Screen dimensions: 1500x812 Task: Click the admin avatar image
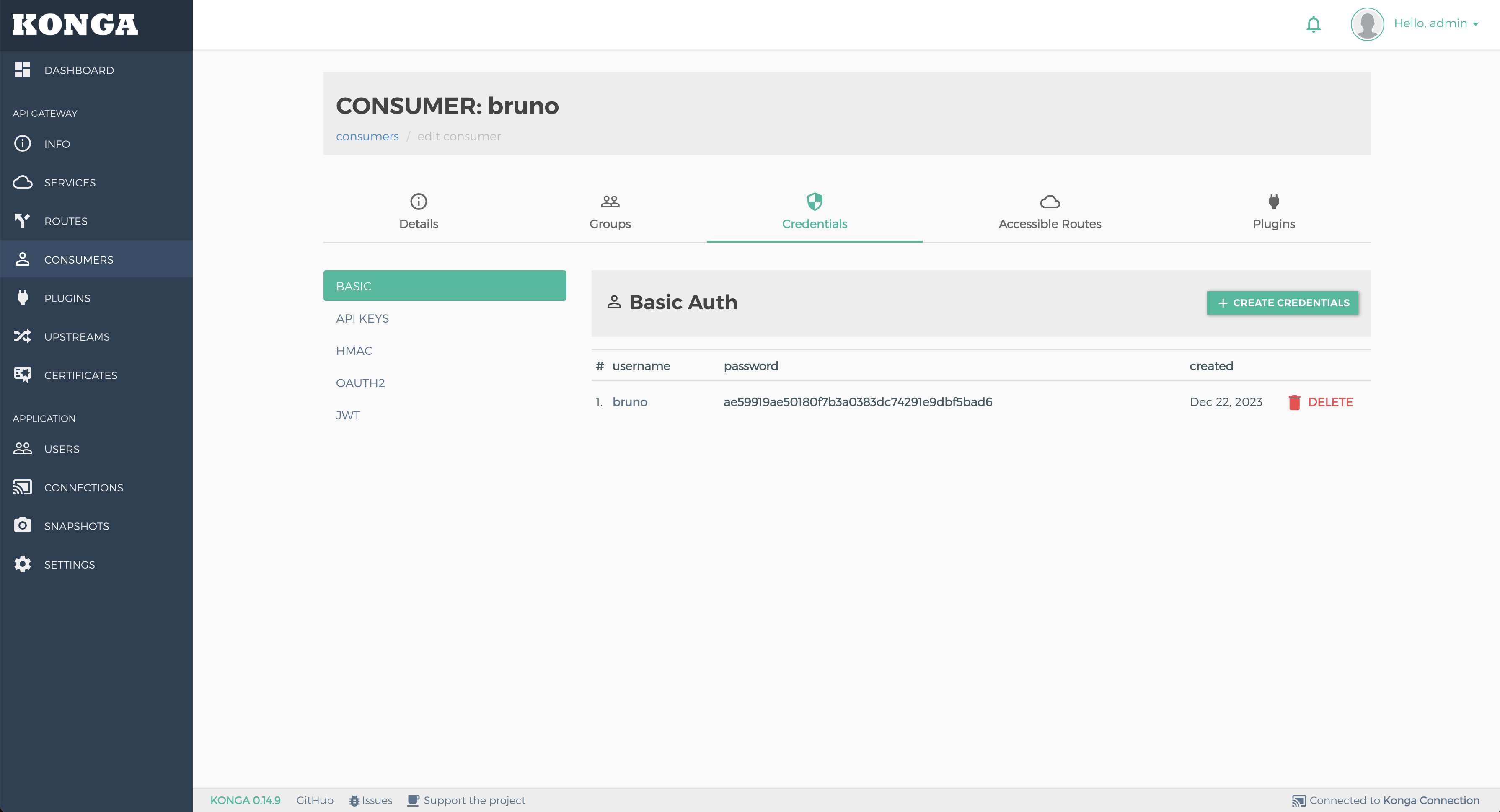[1367, 24]
